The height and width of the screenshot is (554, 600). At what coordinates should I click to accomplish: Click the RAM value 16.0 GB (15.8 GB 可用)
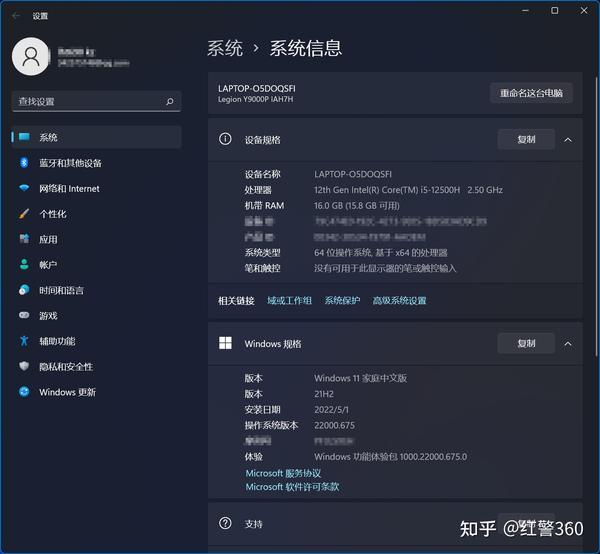(x=357, y=206)
